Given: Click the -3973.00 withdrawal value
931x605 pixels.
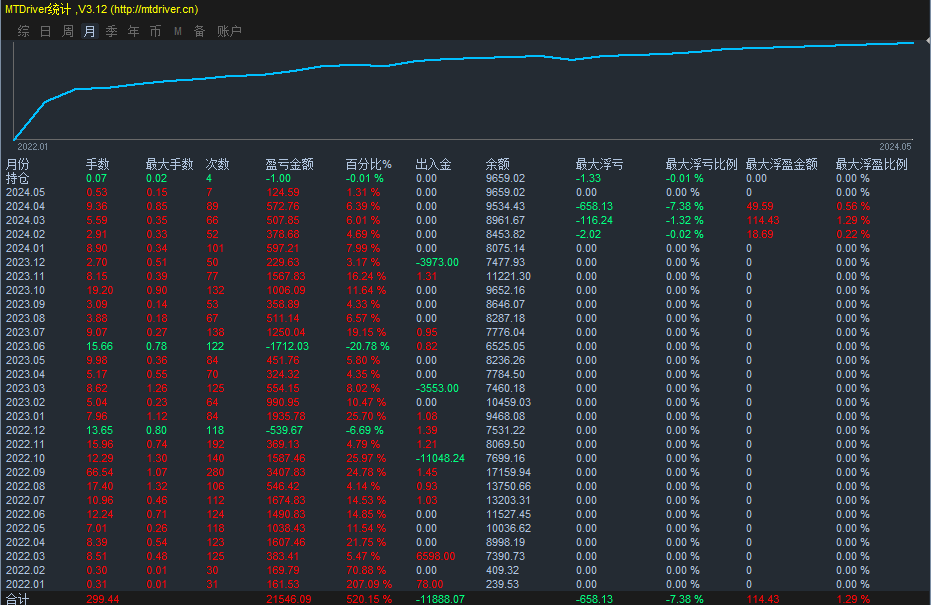Looking at the screenshot, I should pyautogui.click(x=437, y=262).
